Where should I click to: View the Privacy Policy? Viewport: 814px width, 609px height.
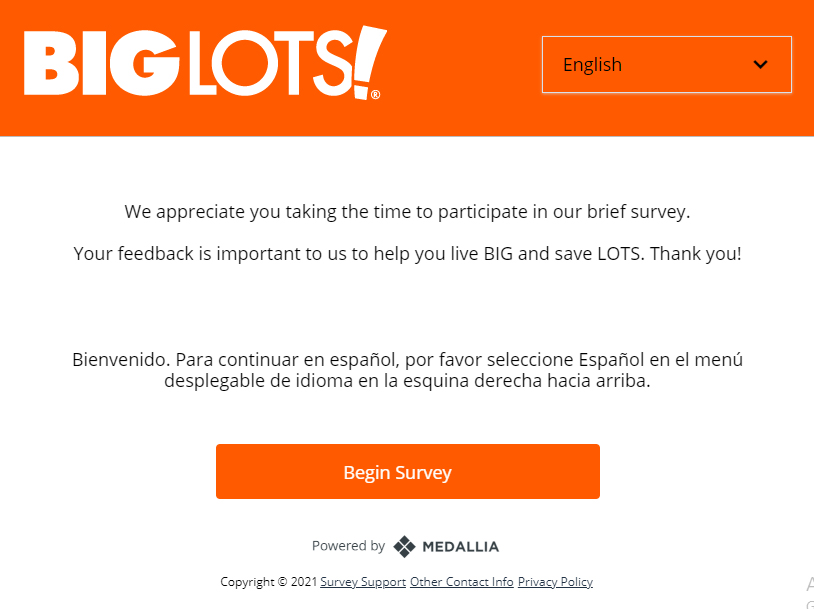click(555, 582)
